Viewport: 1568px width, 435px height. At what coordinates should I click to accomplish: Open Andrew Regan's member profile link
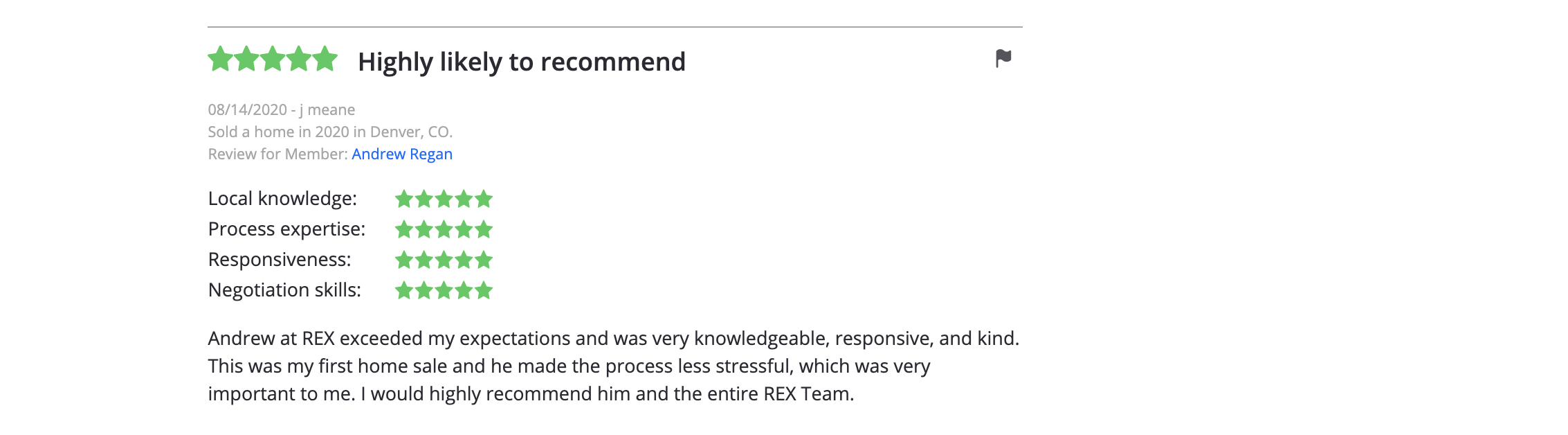(402, 154)
